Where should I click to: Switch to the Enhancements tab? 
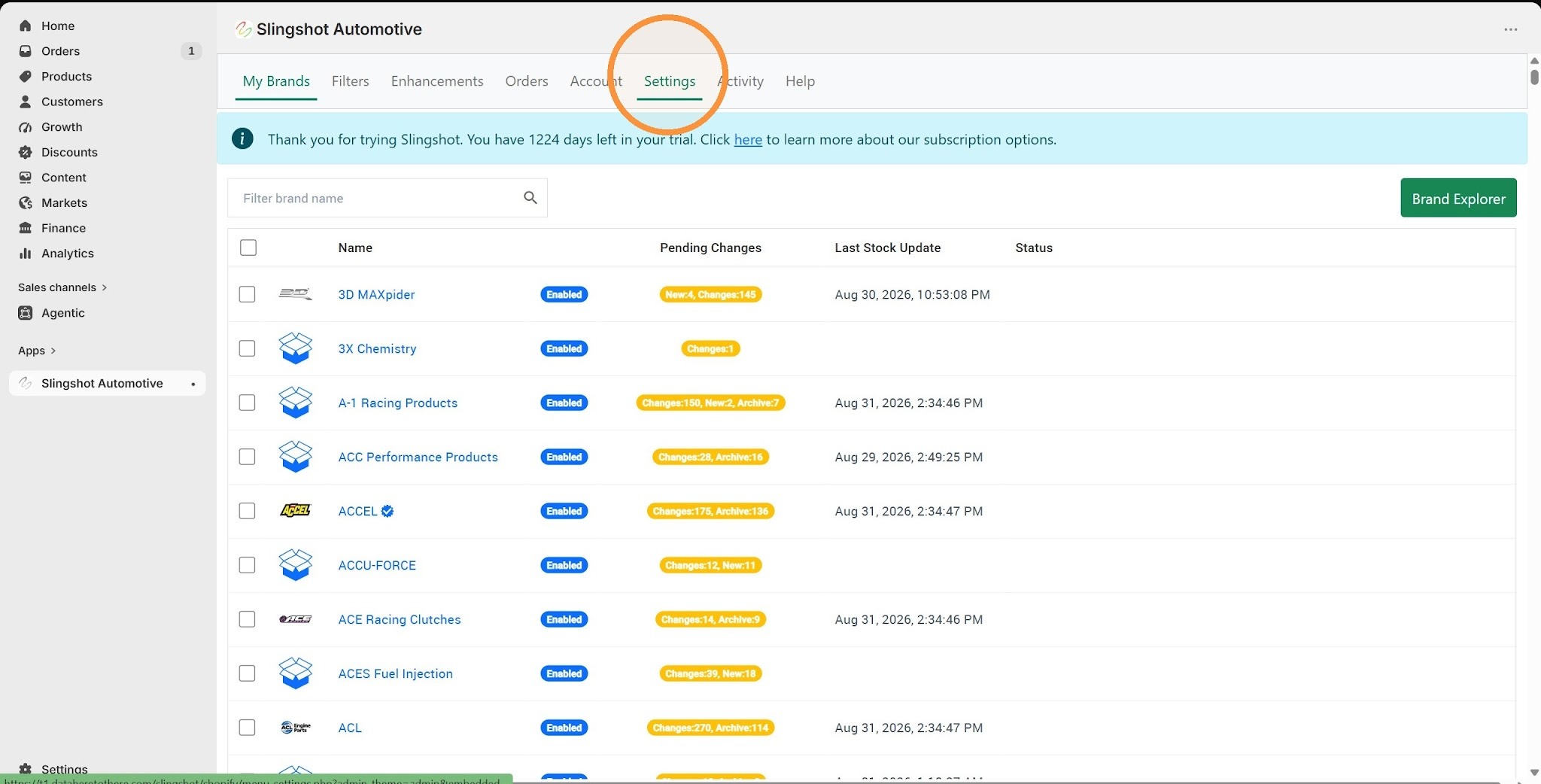(x=437, y=81)
